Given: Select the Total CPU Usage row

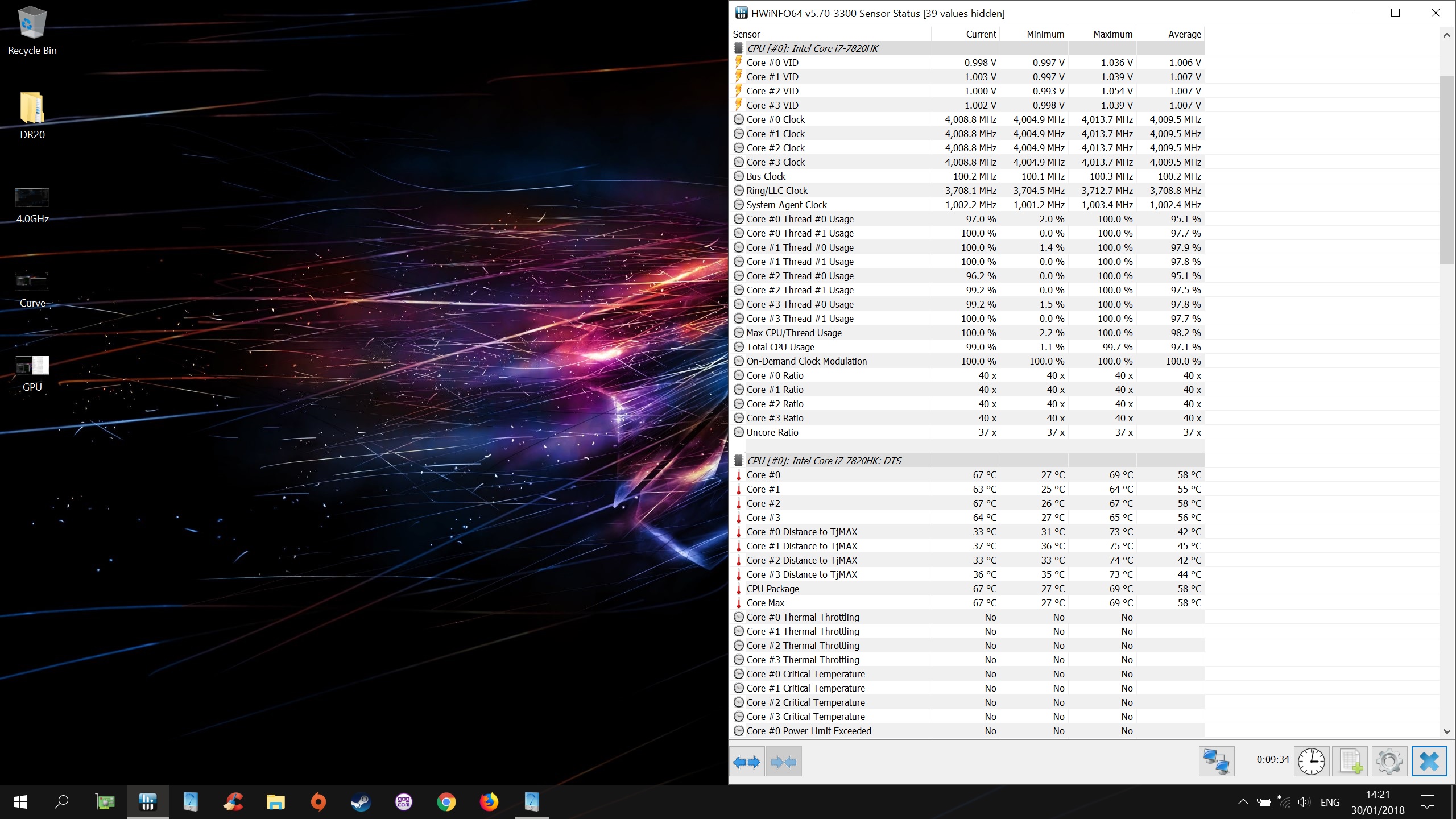Looking at the screenshot, I should click(x=967, y=347).
